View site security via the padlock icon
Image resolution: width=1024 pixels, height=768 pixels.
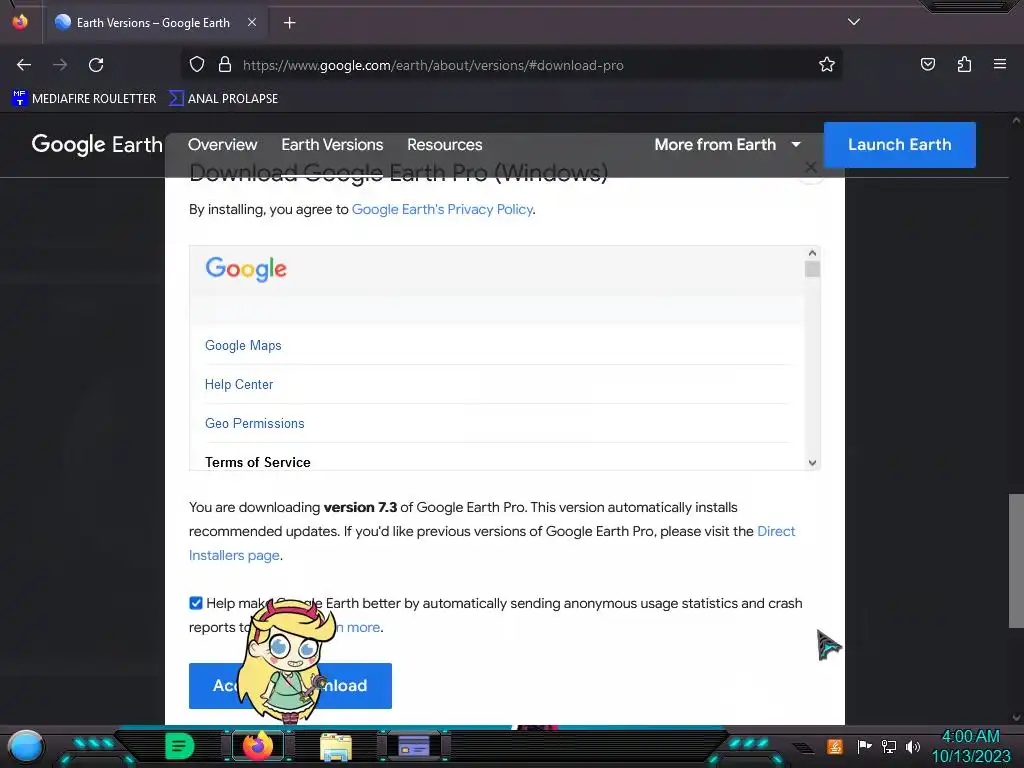click(225, 65)
